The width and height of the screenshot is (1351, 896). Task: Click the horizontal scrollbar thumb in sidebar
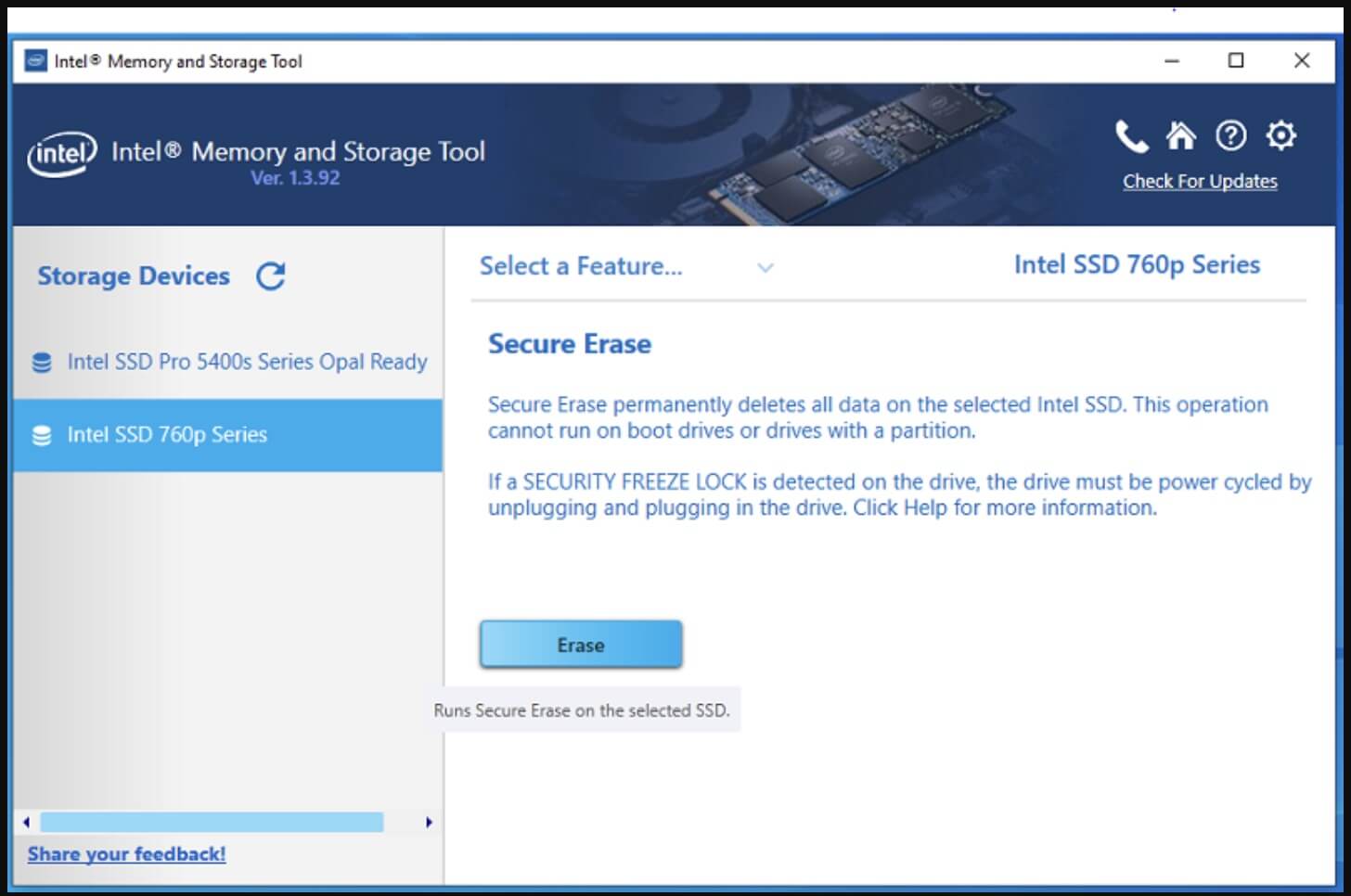pyautogui.click(x=212, y=822)
